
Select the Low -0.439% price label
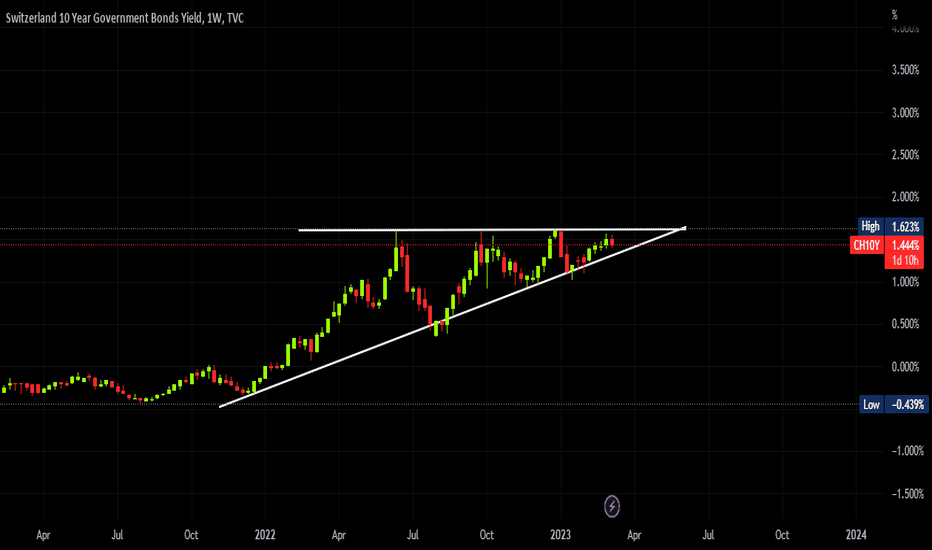pyautogui.click(x=893, y=404)
